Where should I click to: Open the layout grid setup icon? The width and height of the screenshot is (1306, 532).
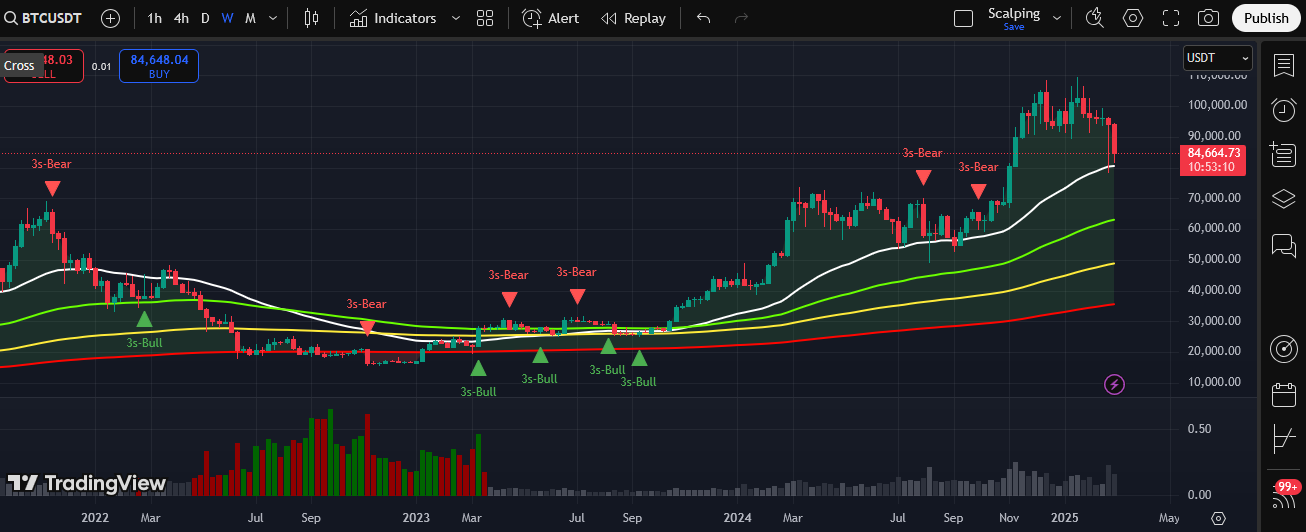(x=485, y=18)
